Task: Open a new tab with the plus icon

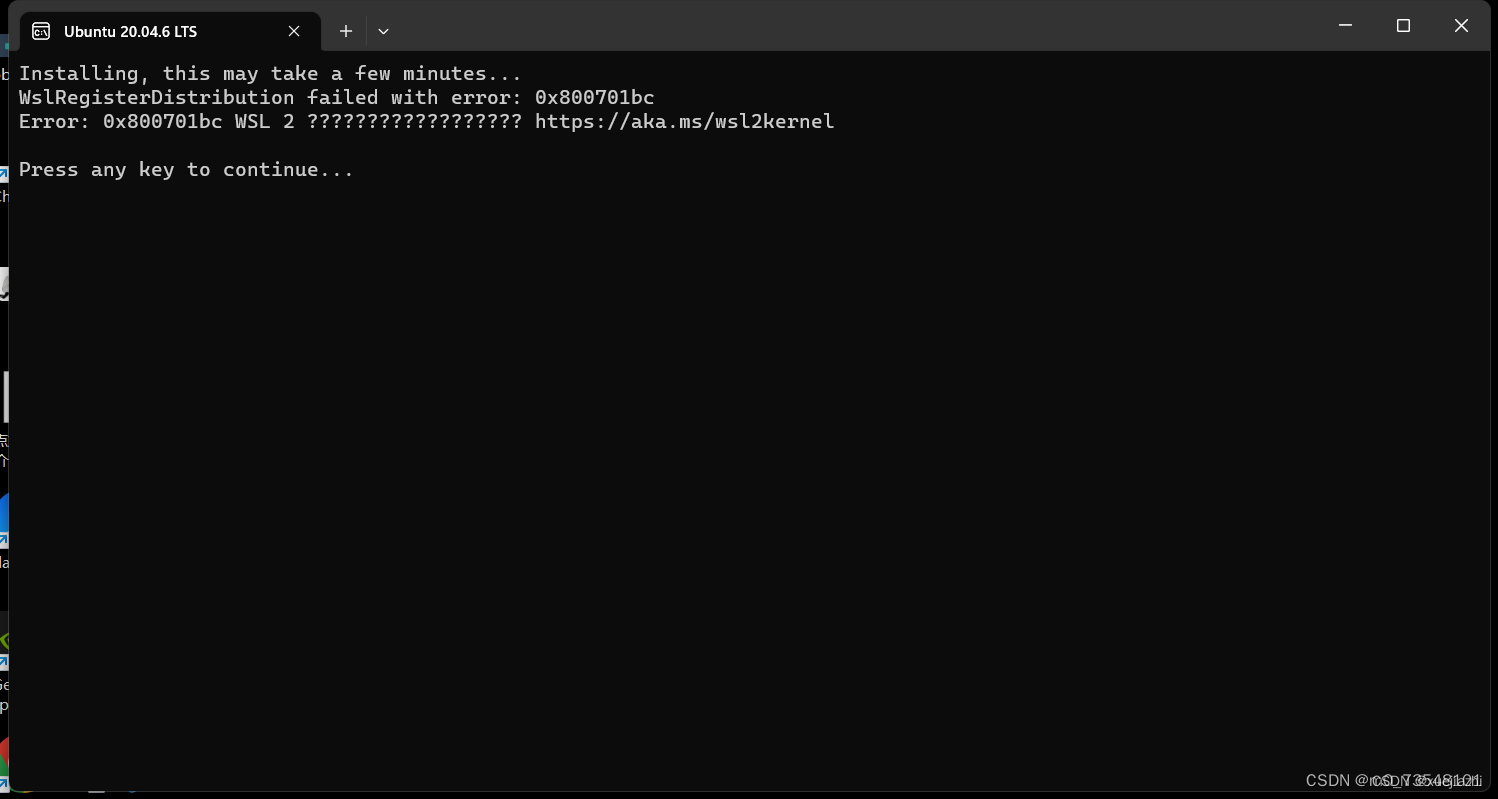Action: click(345, 31)
